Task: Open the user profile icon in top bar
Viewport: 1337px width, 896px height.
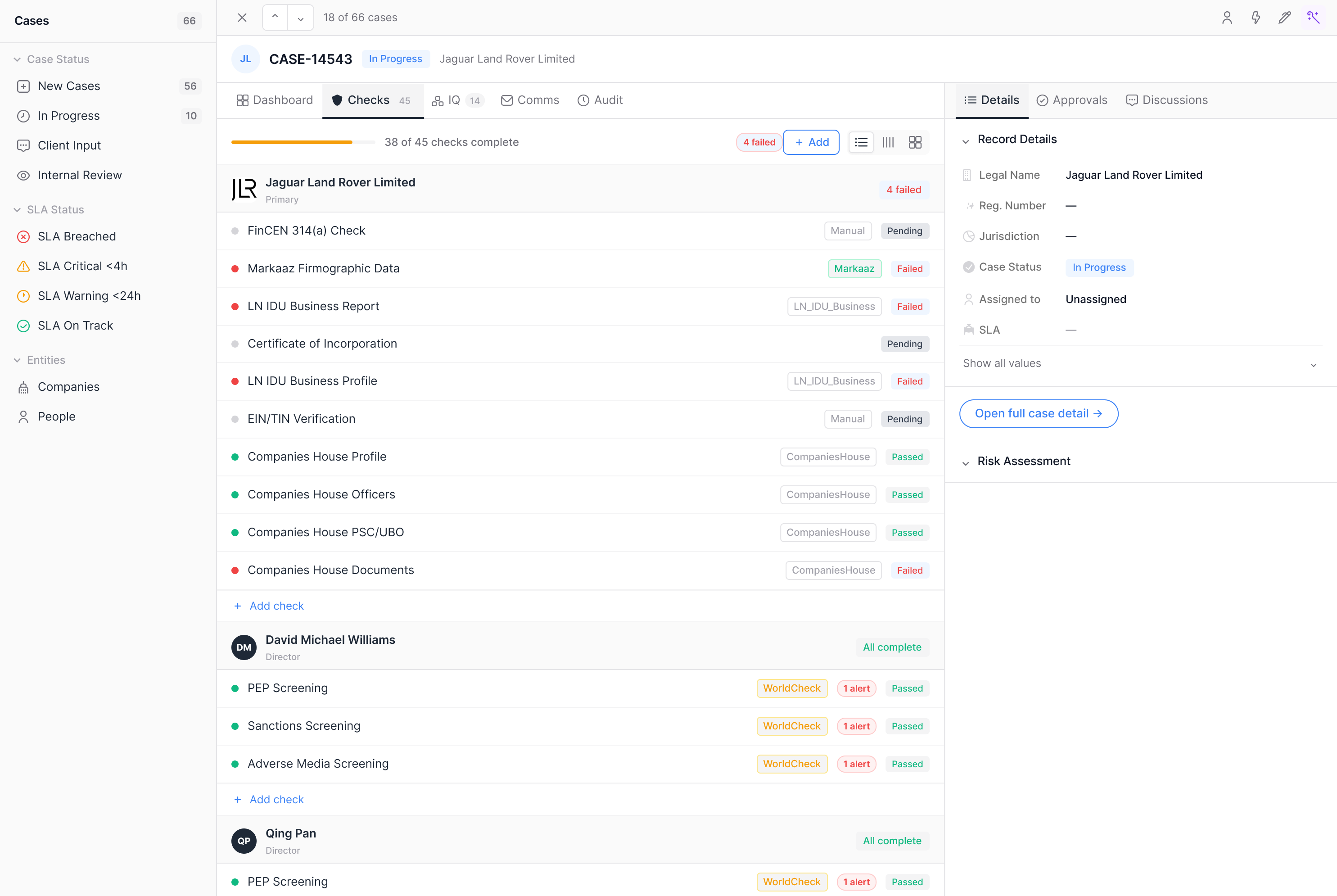Action: click(x=1227, y=18)
